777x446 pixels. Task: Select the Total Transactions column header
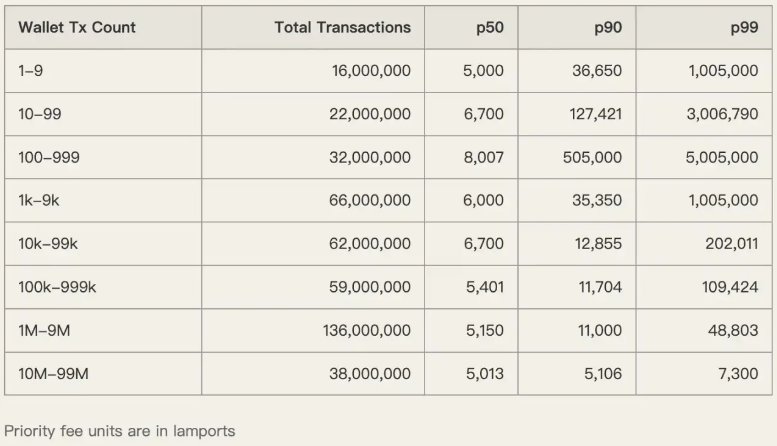(342, 28)
